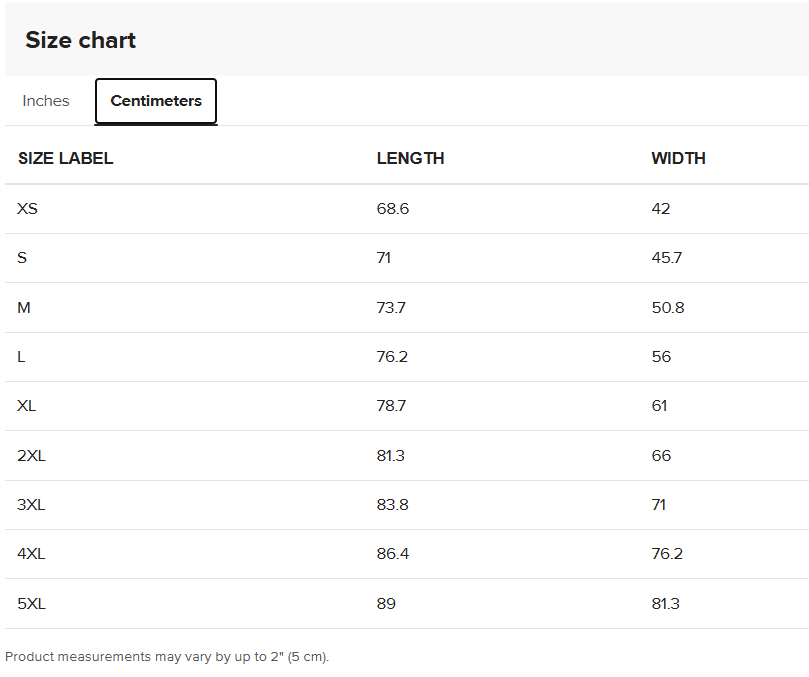Switch to the Inches tab
809x677 pixels.
[45, 101]
